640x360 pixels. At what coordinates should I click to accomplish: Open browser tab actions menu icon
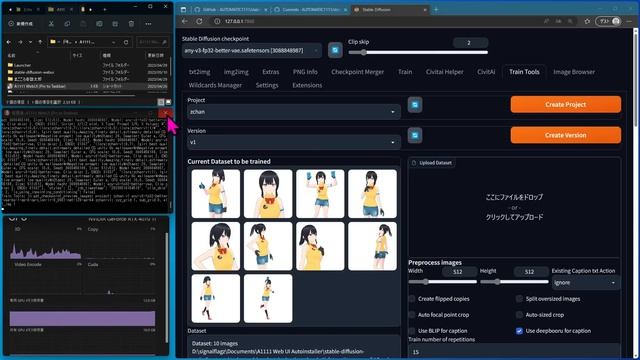pyautogui.click(x=183, y=9)
